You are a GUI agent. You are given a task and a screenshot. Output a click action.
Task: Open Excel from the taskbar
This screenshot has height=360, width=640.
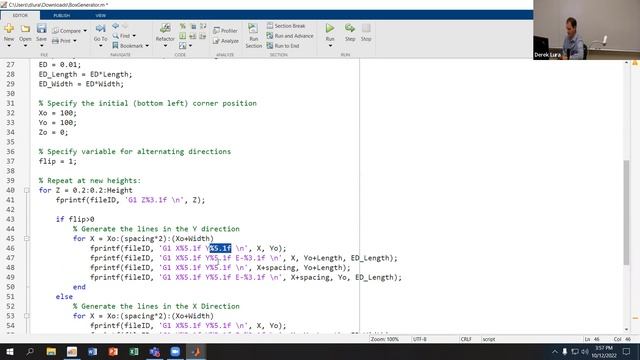pos(134,351)
